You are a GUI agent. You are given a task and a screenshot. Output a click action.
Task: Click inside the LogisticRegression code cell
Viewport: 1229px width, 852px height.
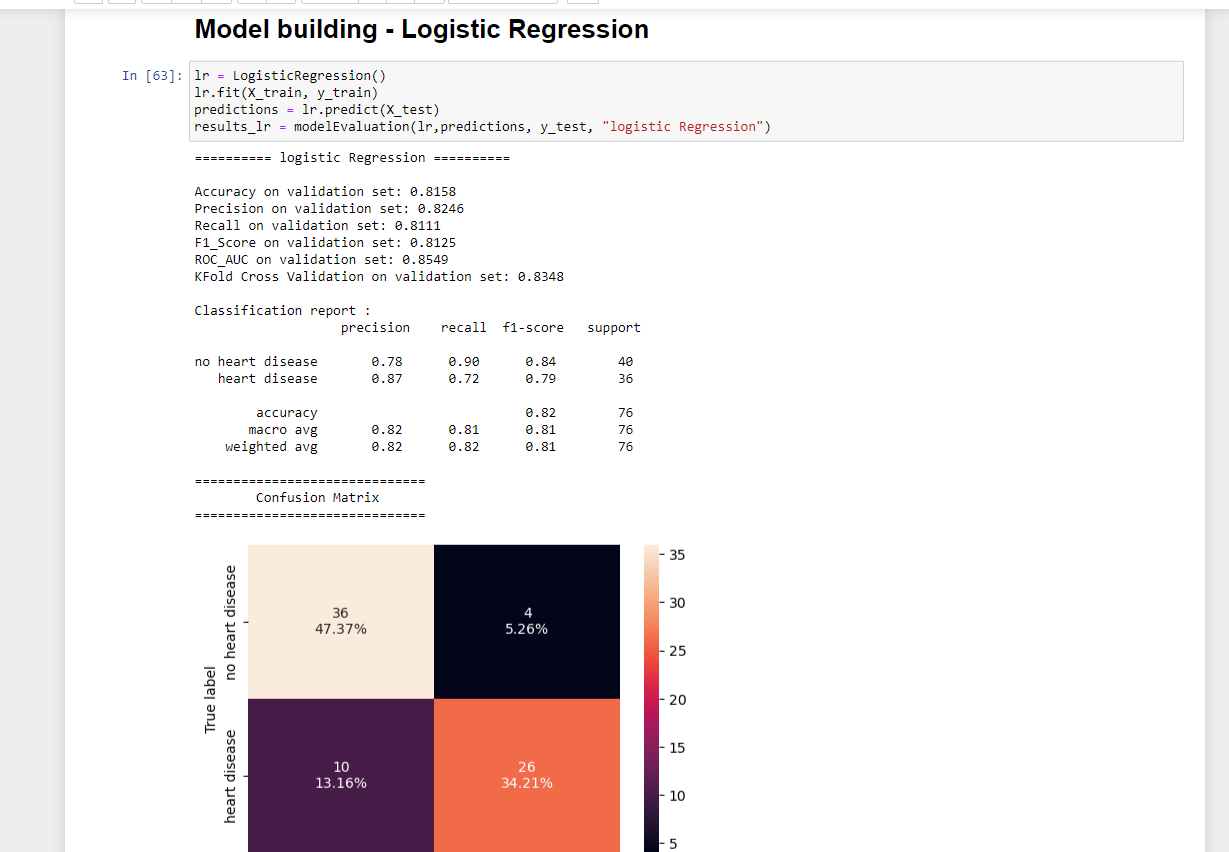point(450,100)
